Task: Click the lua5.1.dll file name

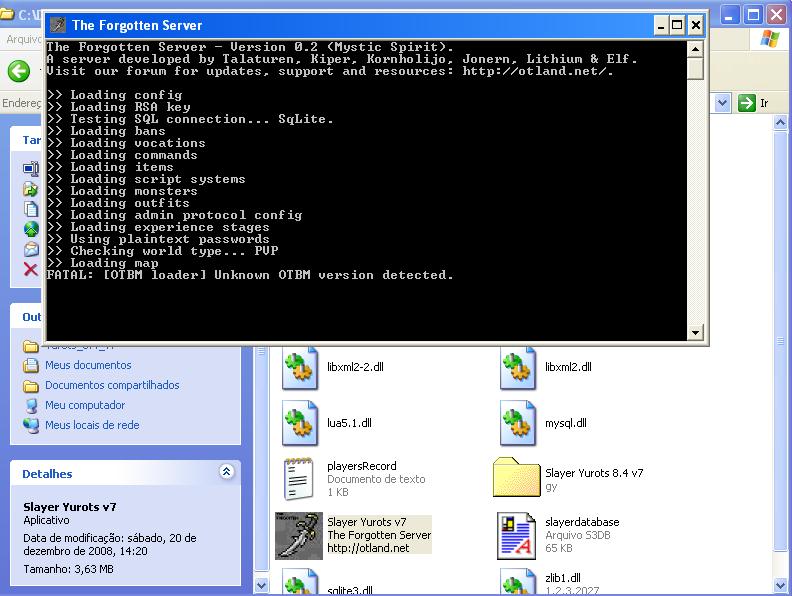Action: tap(349, 423)
